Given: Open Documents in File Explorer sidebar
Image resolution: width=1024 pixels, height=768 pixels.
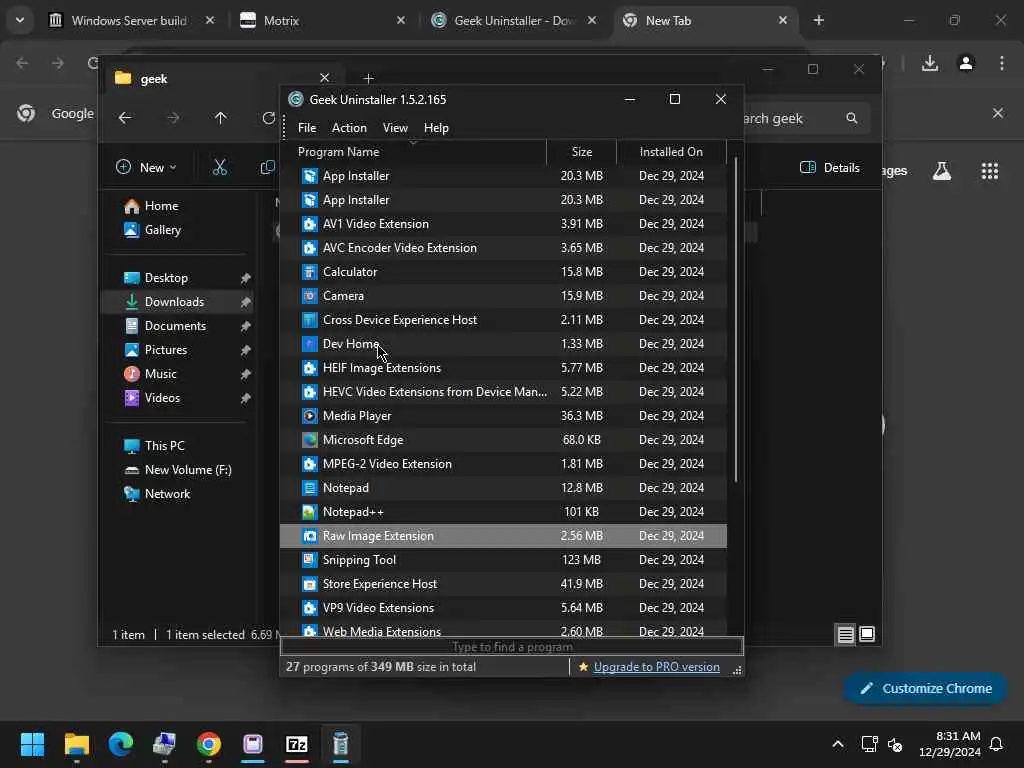Looking at the screenshot, I should coord(165,326).
